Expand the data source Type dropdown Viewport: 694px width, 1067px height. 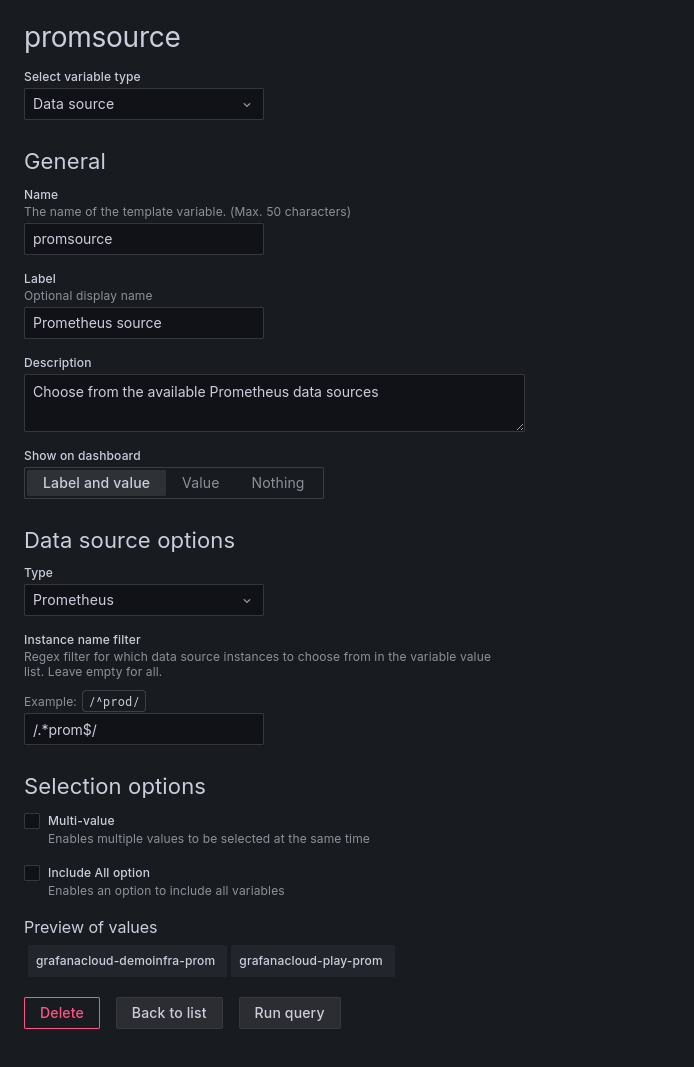pyautogui.click(x=144, y=600)
